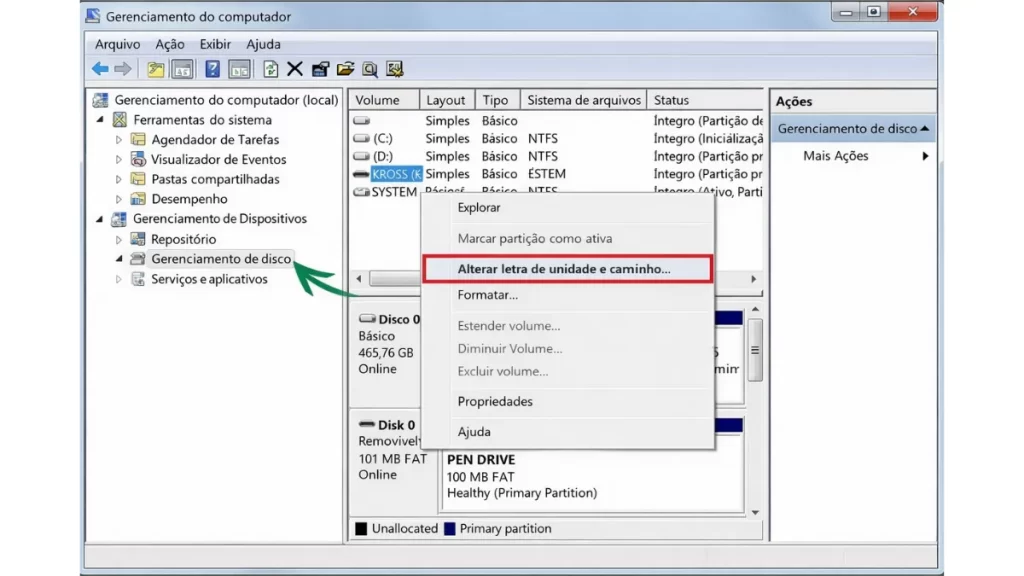Open the Arquivo menu
1024x576 pixels.
(117, 44)
